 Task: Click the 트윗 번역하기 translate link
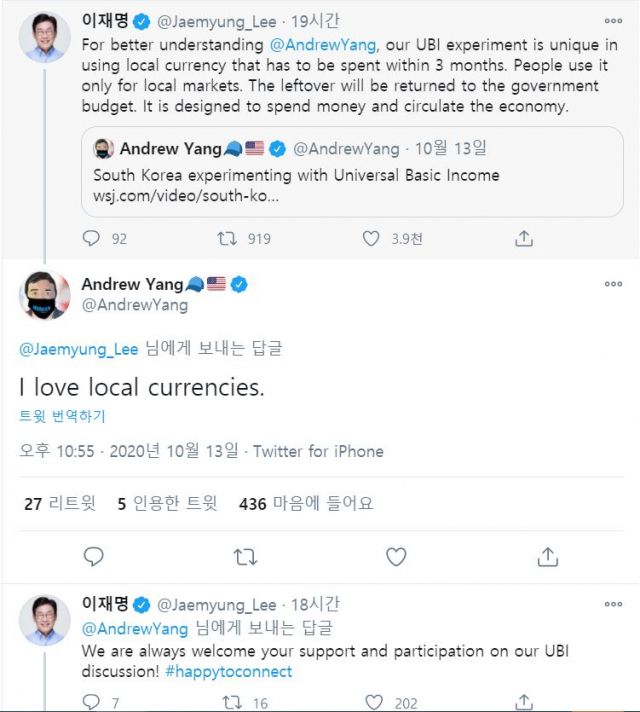coord(62,416)
